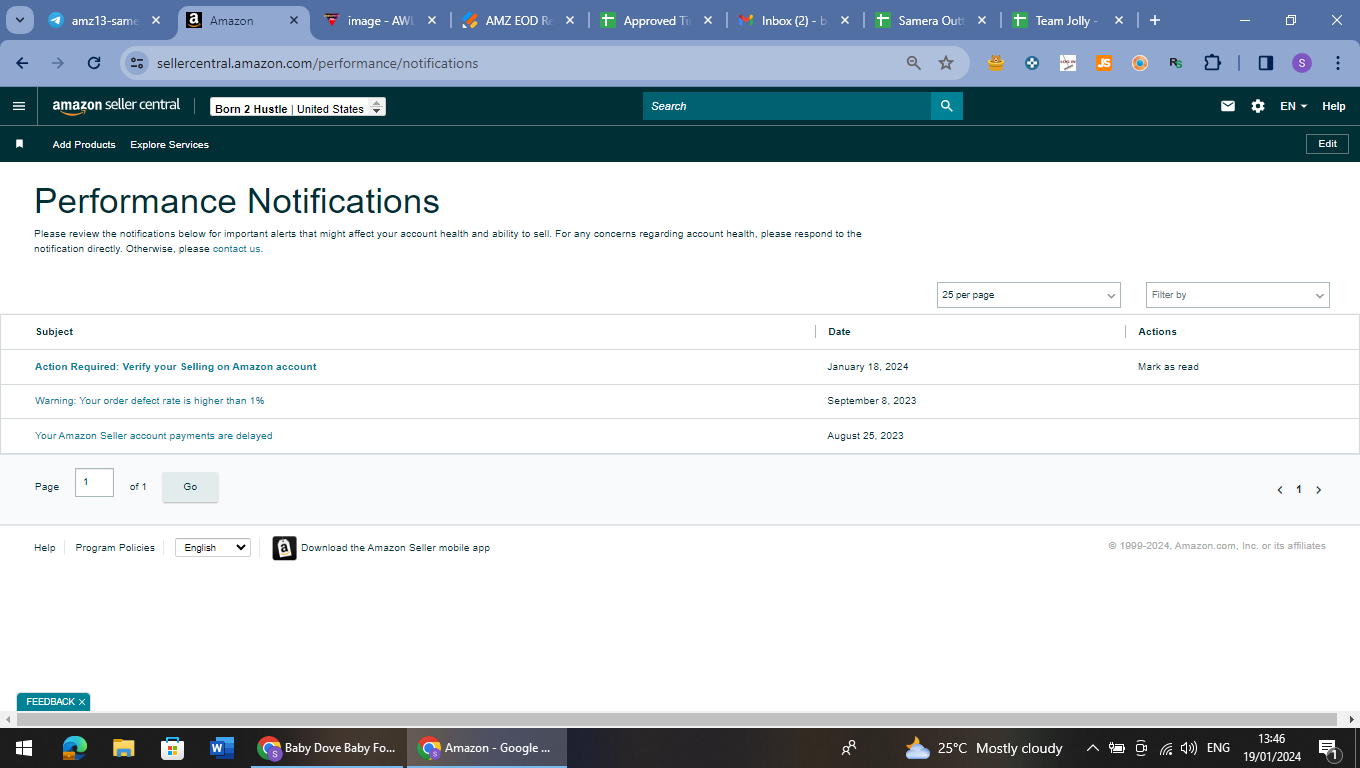Toggle the Chrome side panel
The image size is (1360, 768).
1266,63
